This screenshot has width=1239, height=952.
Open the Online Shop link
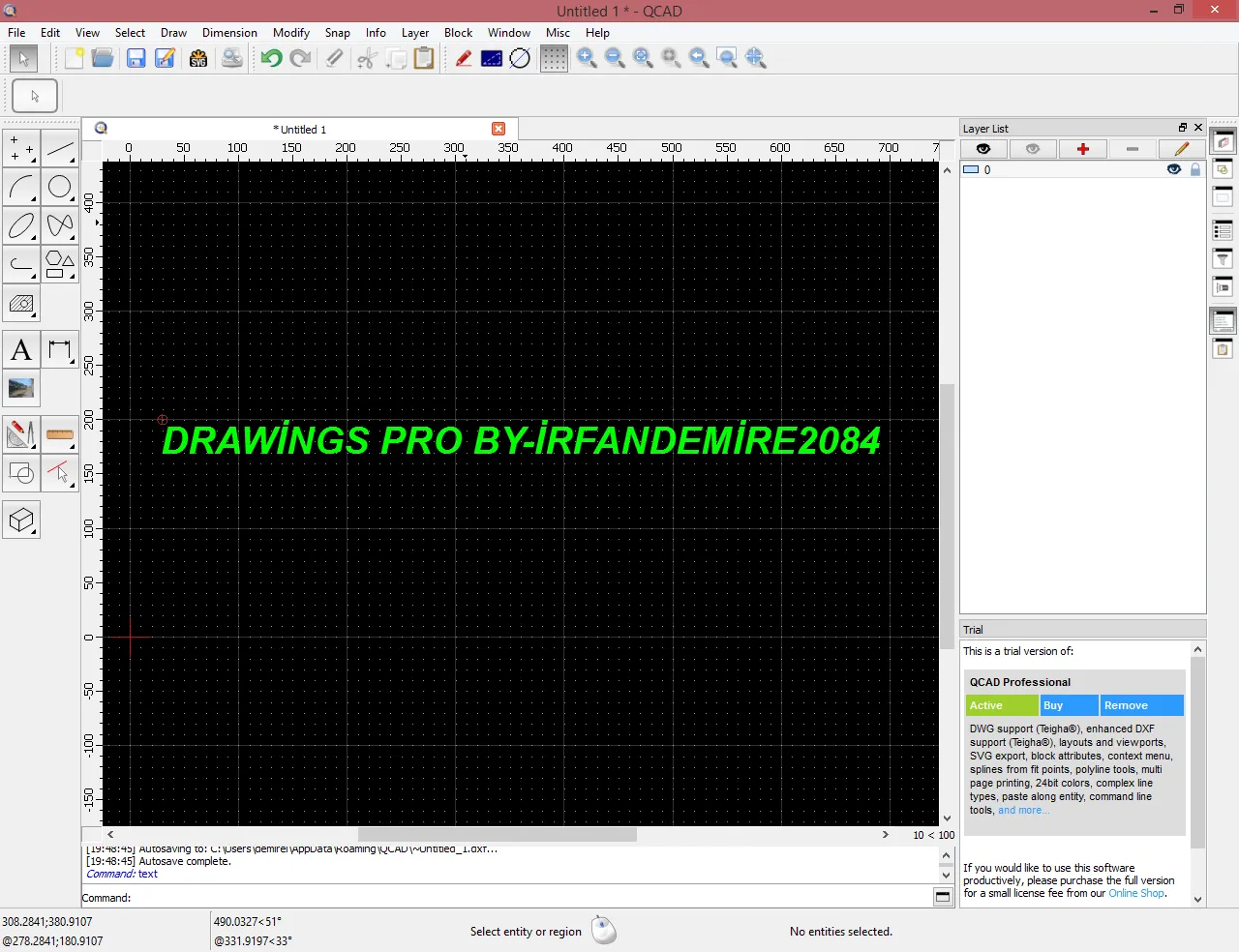pos(1136,893)
